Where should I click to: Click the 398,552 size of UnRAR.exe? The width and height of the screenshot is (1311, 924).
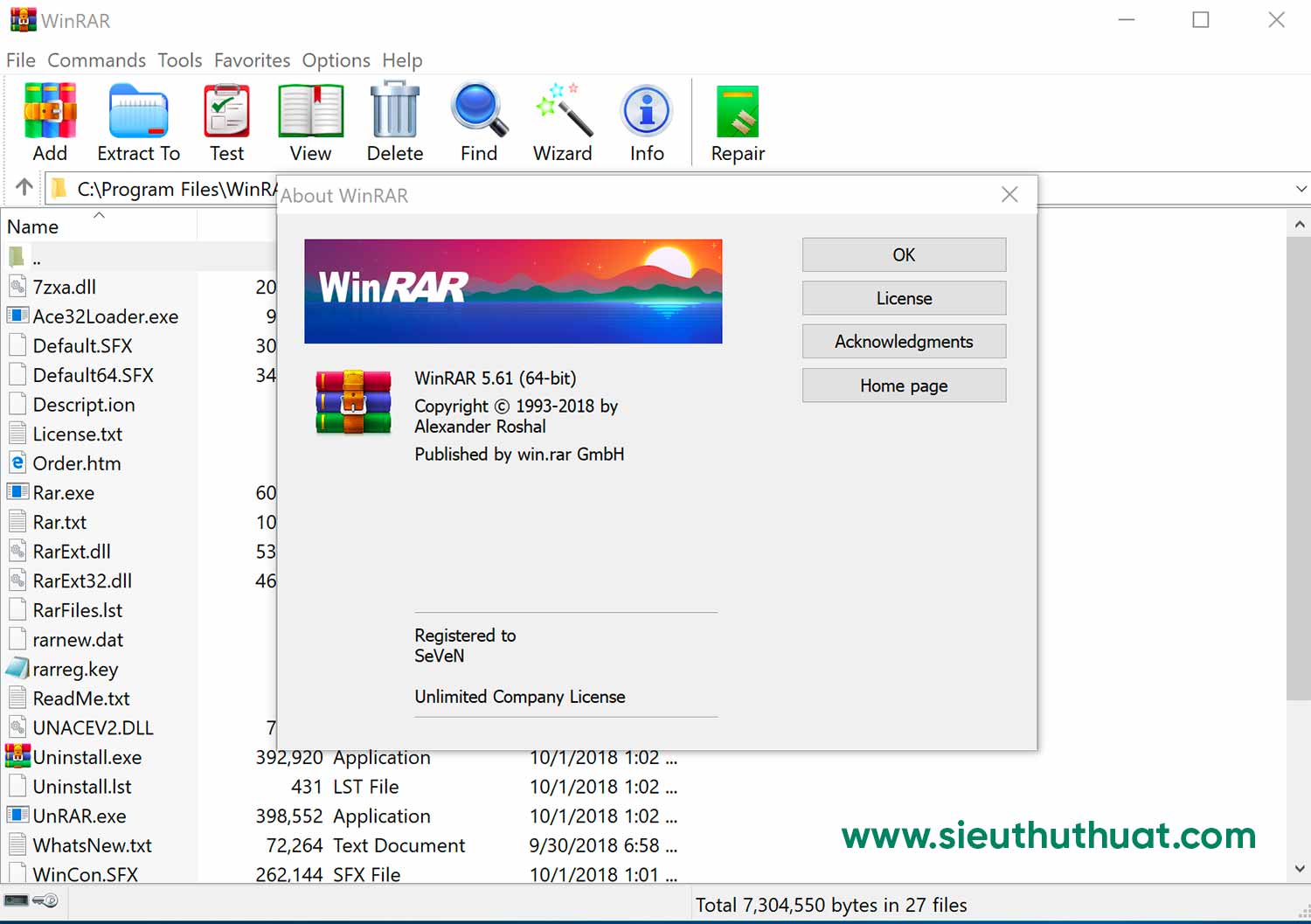(x=289, y=816)
